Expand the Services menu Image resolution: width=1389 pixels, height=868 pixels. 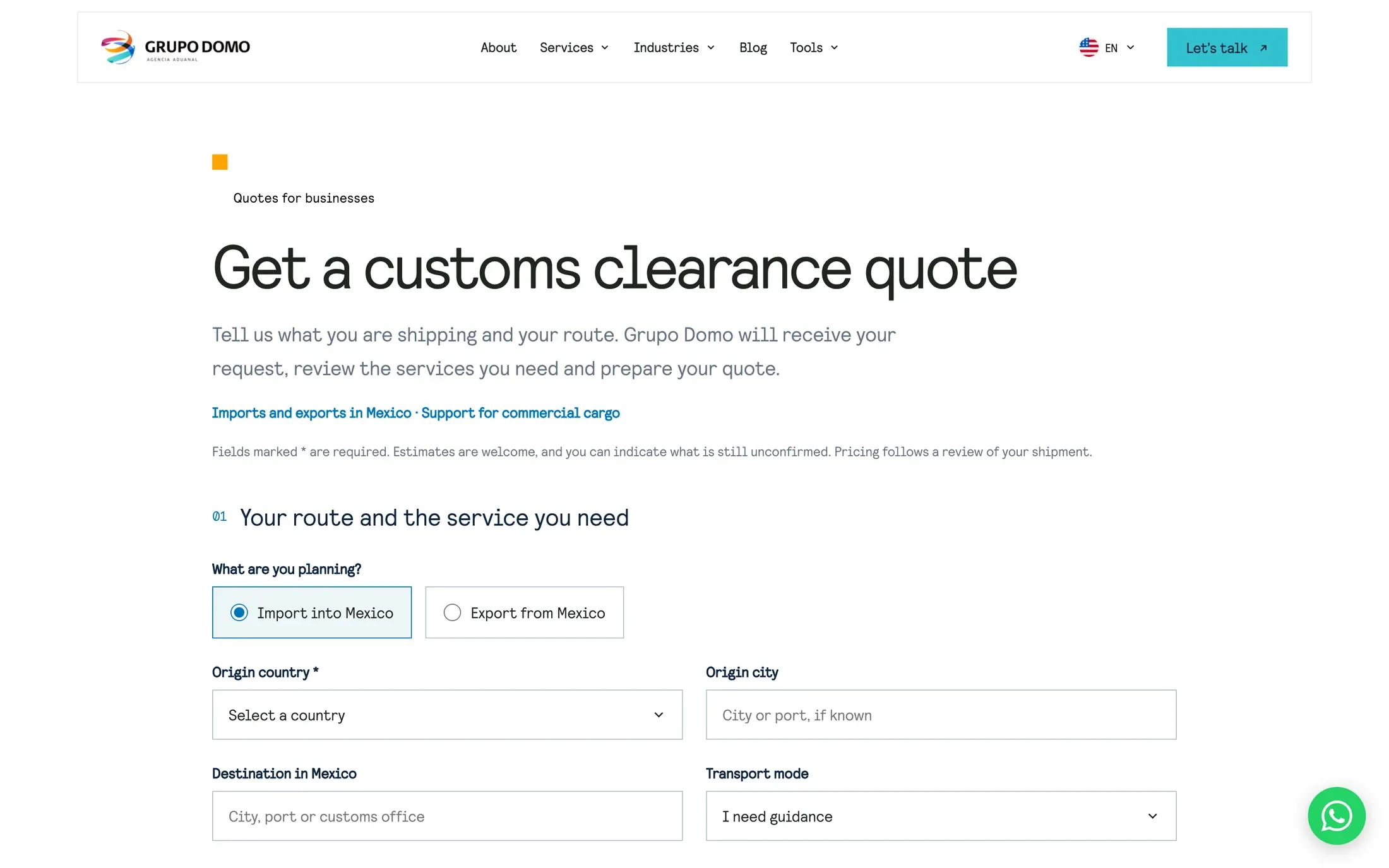tap(574, 47)
